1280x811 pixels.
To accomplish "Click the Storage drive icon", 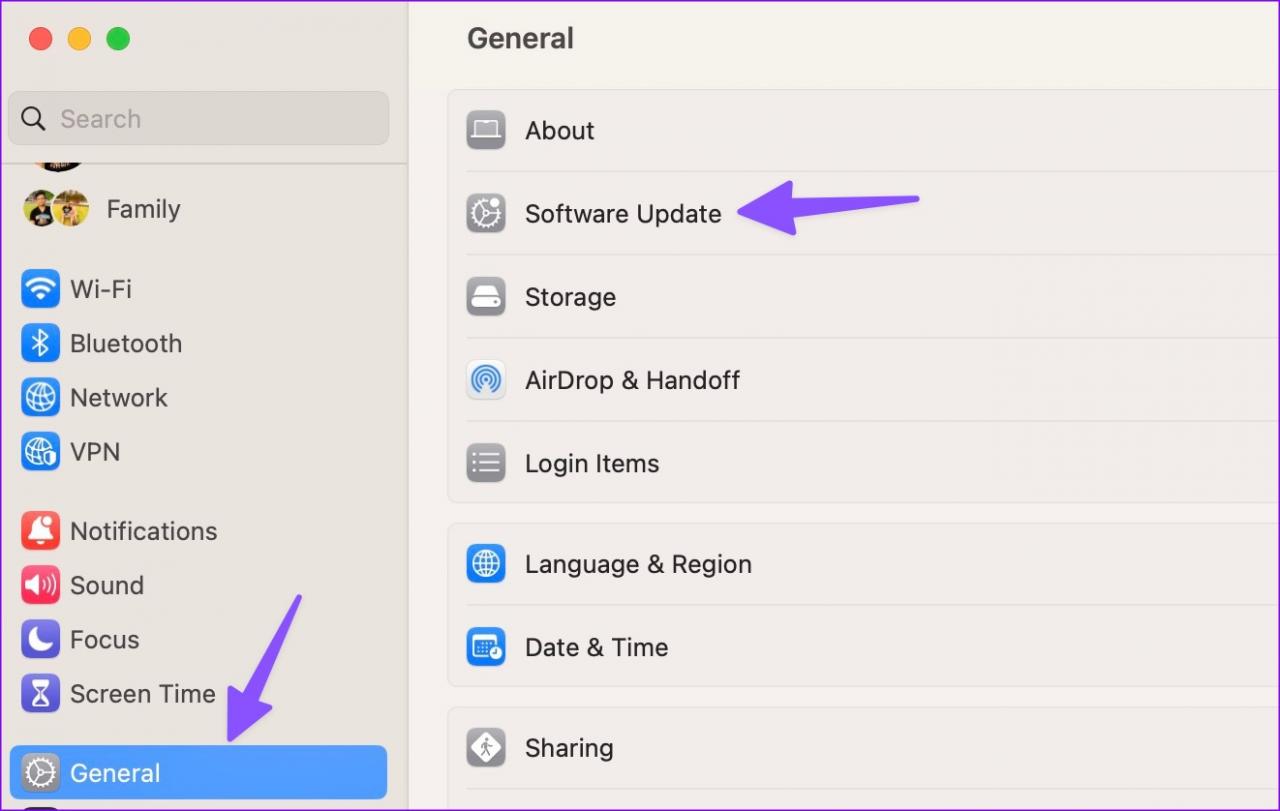I will (x=486, y=297).
